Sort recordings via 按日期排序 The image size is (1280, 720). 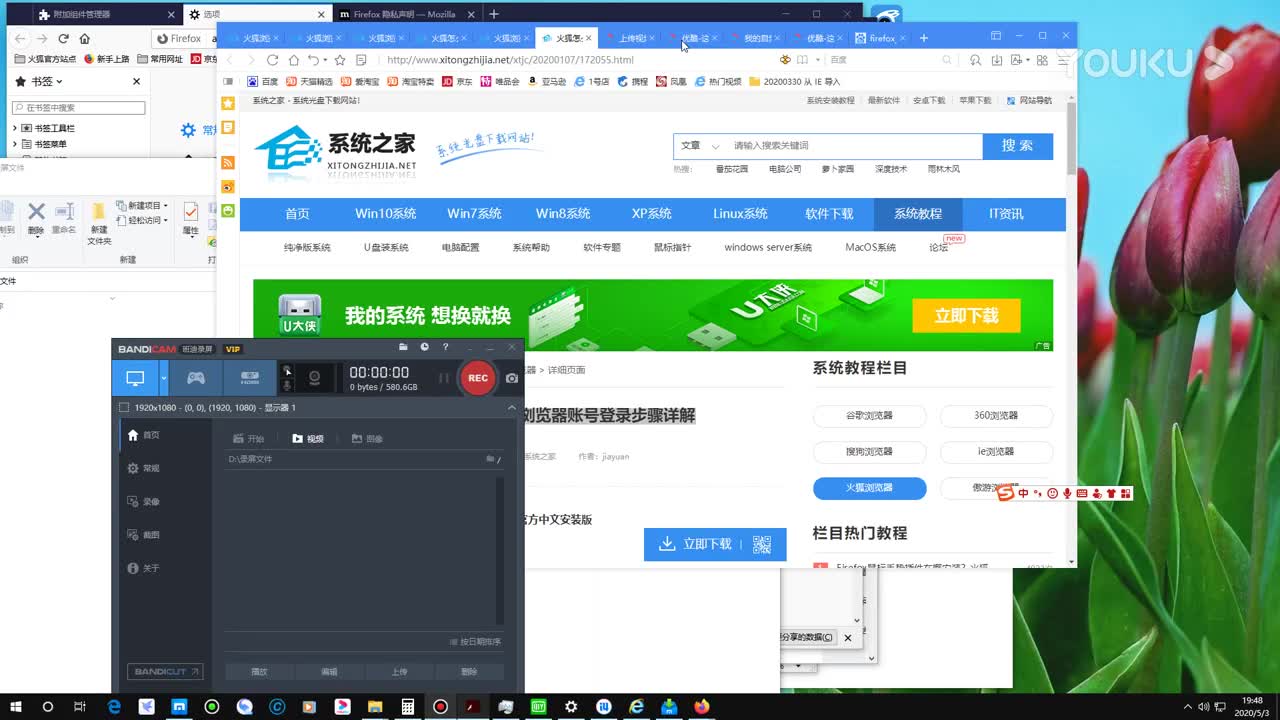point(475,642)
